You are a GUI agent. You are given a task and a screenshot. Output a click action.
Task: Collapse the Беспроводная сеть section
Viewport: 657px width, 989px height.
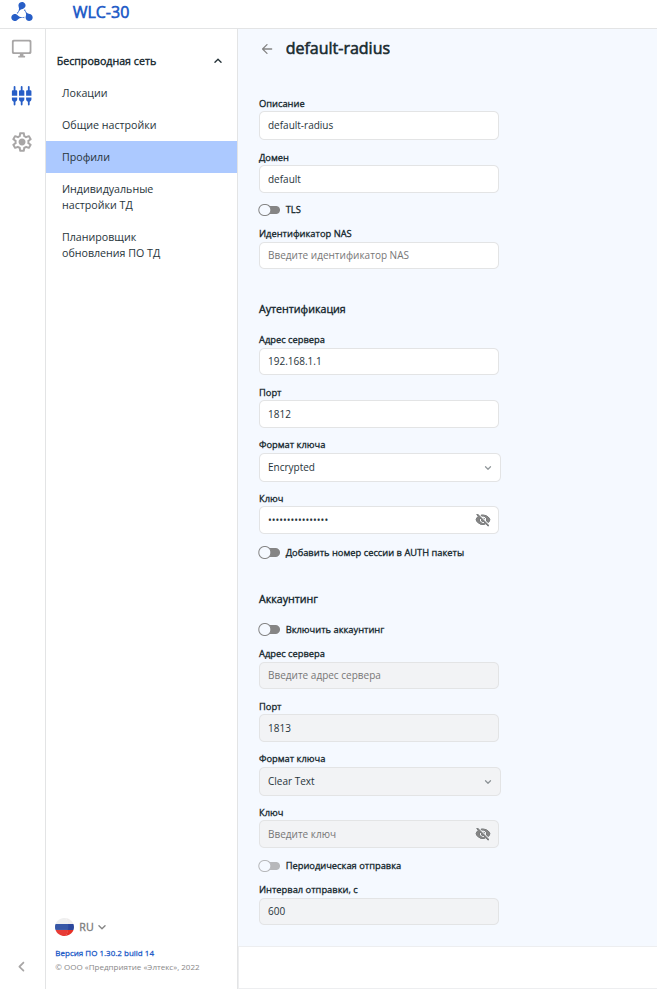click(218, 62)
